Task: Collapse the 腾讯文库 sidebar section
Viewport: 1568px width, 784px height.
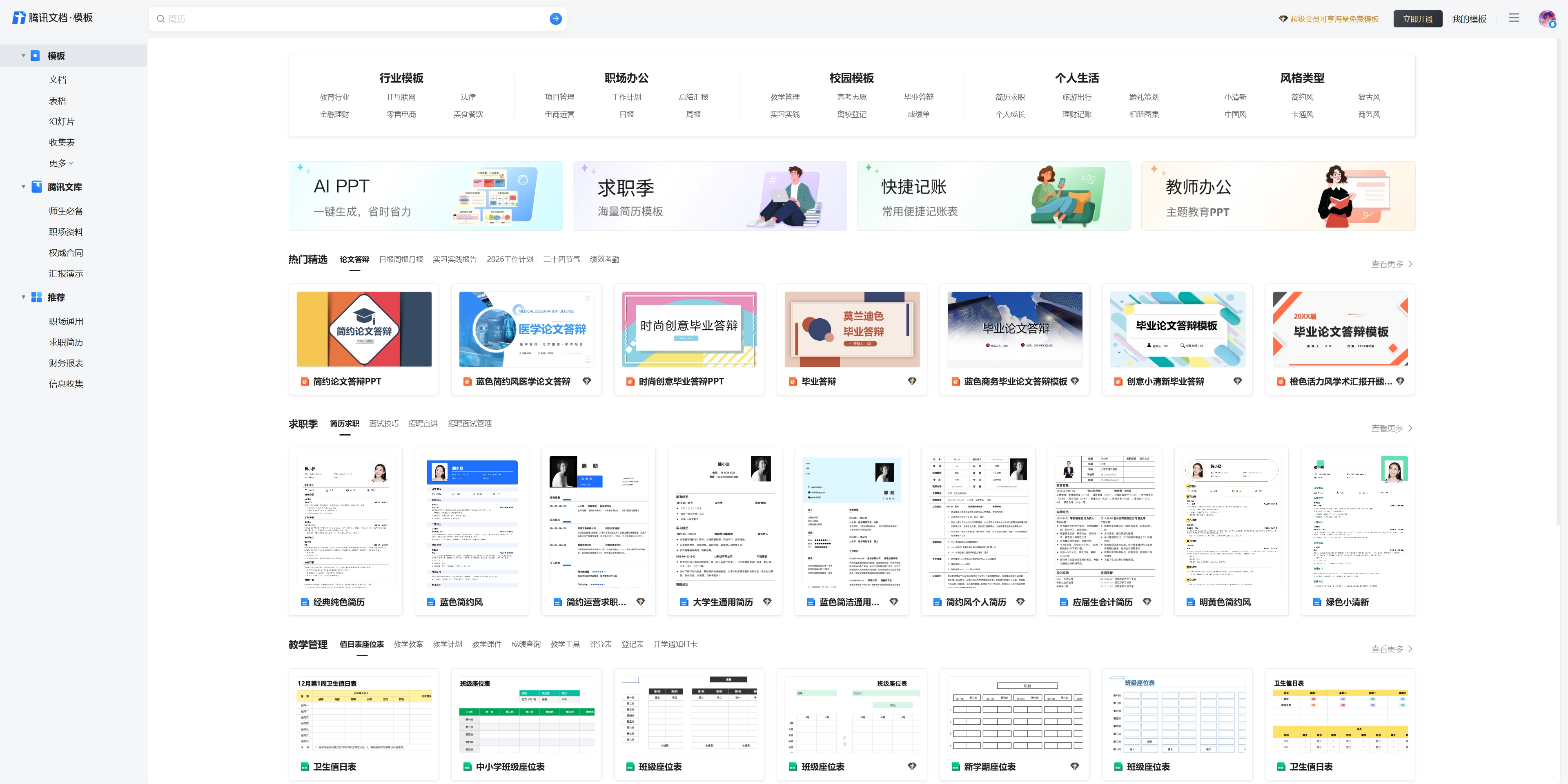Action: tap(23, 186)
